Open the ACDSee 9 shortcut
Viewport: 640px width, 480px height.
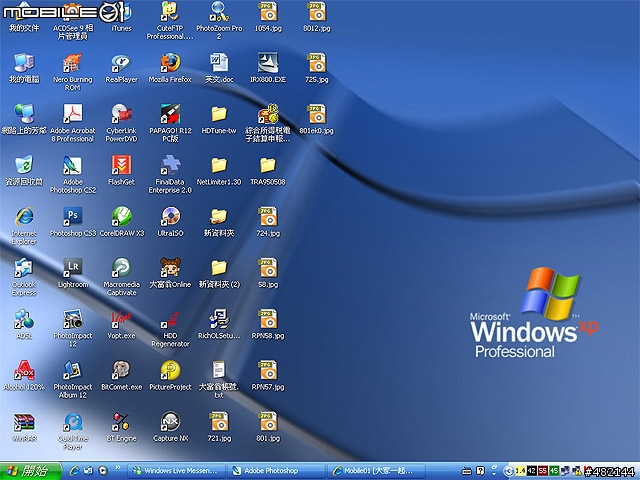pos(72,20)
